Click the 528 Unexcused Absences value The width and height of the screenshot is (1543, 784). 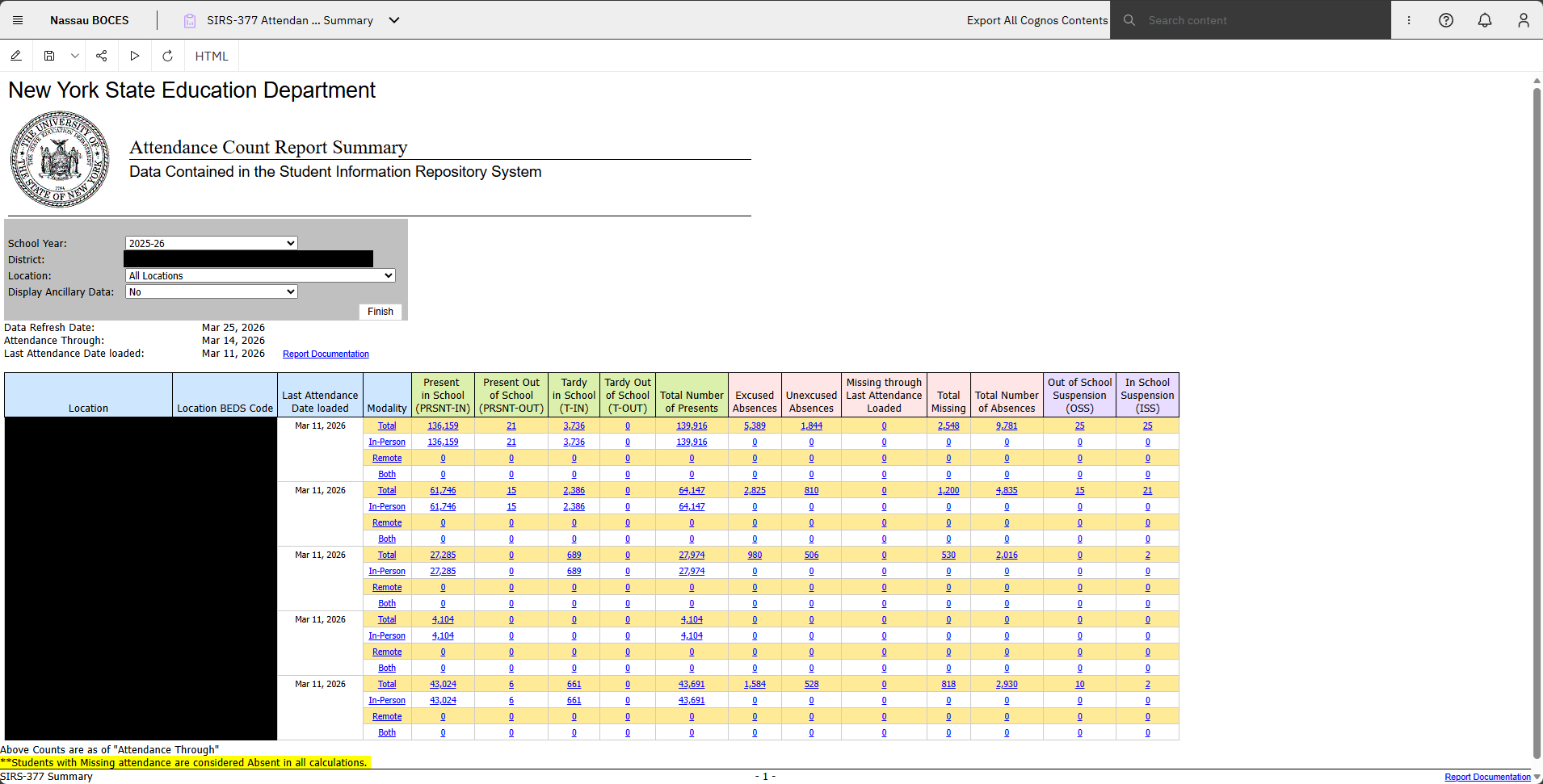811,684
